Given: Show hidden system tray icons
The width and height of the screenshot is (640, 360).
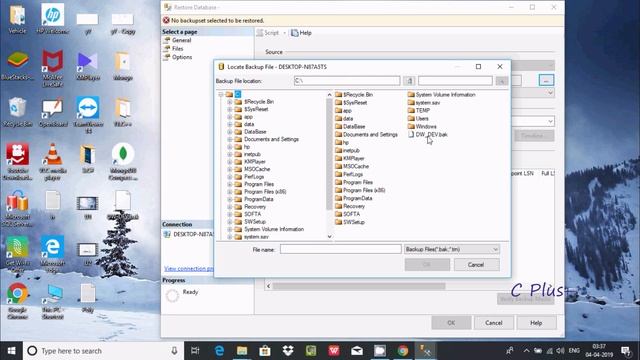Looking at the screenshot, I should tap(526, 351).
